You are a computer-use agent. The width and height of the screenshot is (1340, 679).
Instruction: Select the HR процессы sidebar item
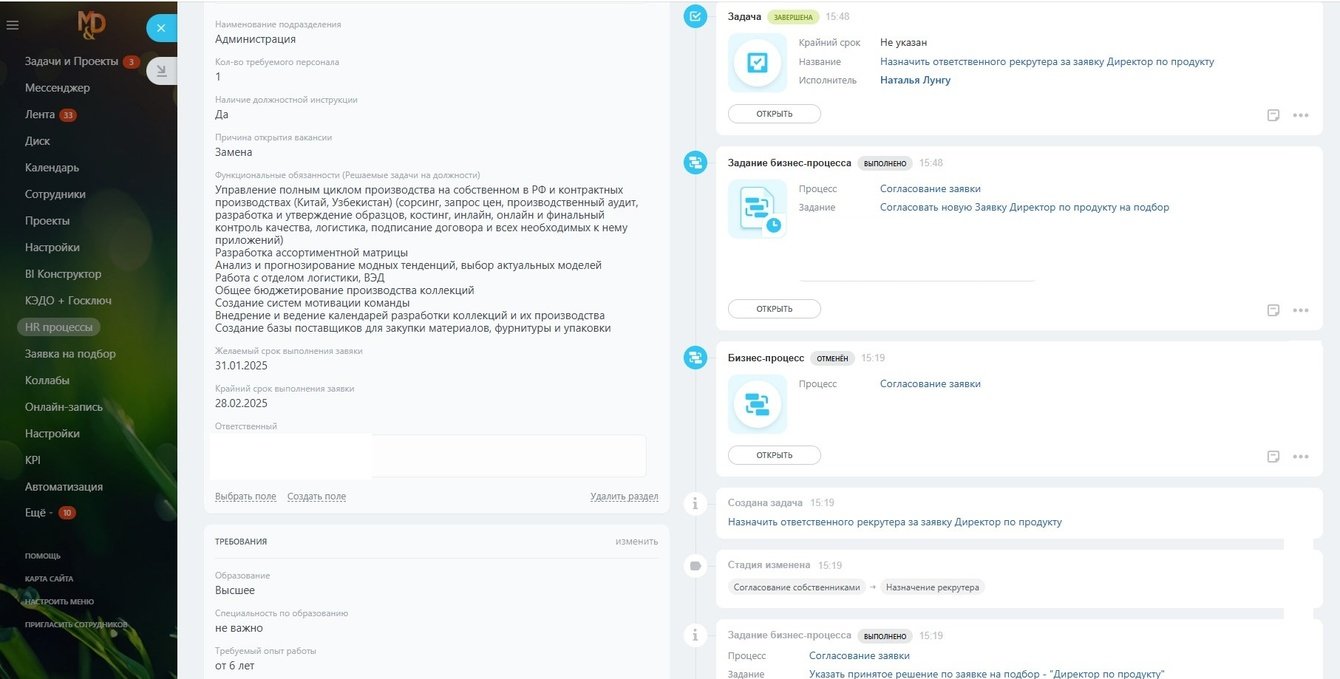point(59,327)
